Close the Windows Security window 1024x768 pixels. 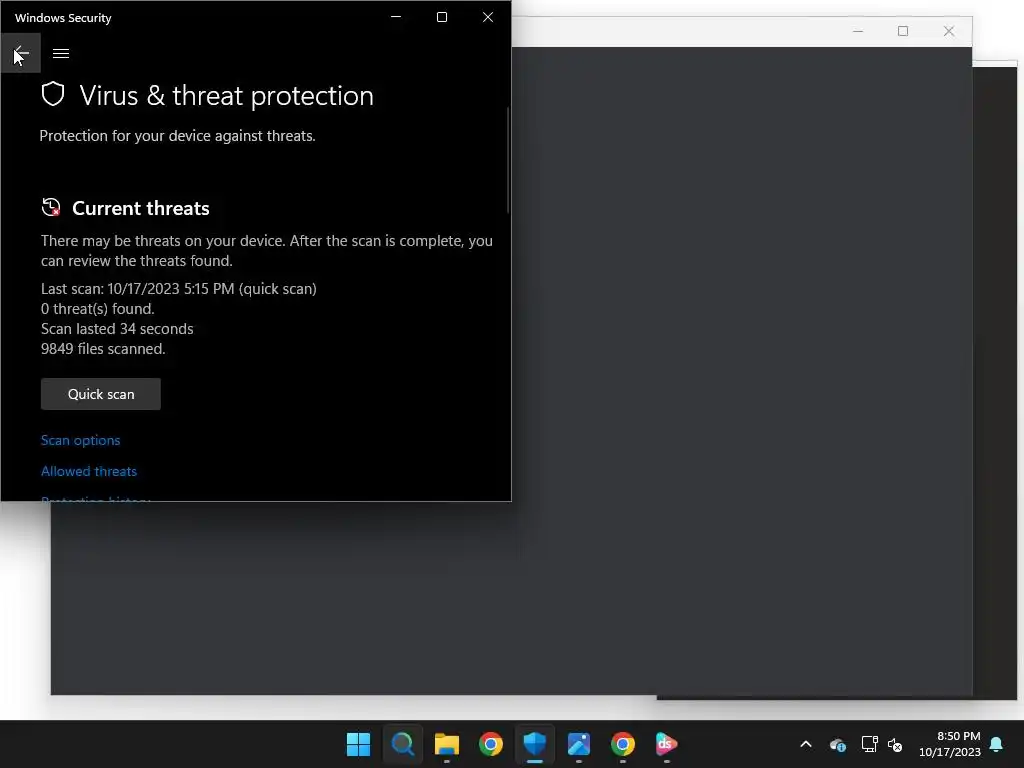[x=488, y=17]
